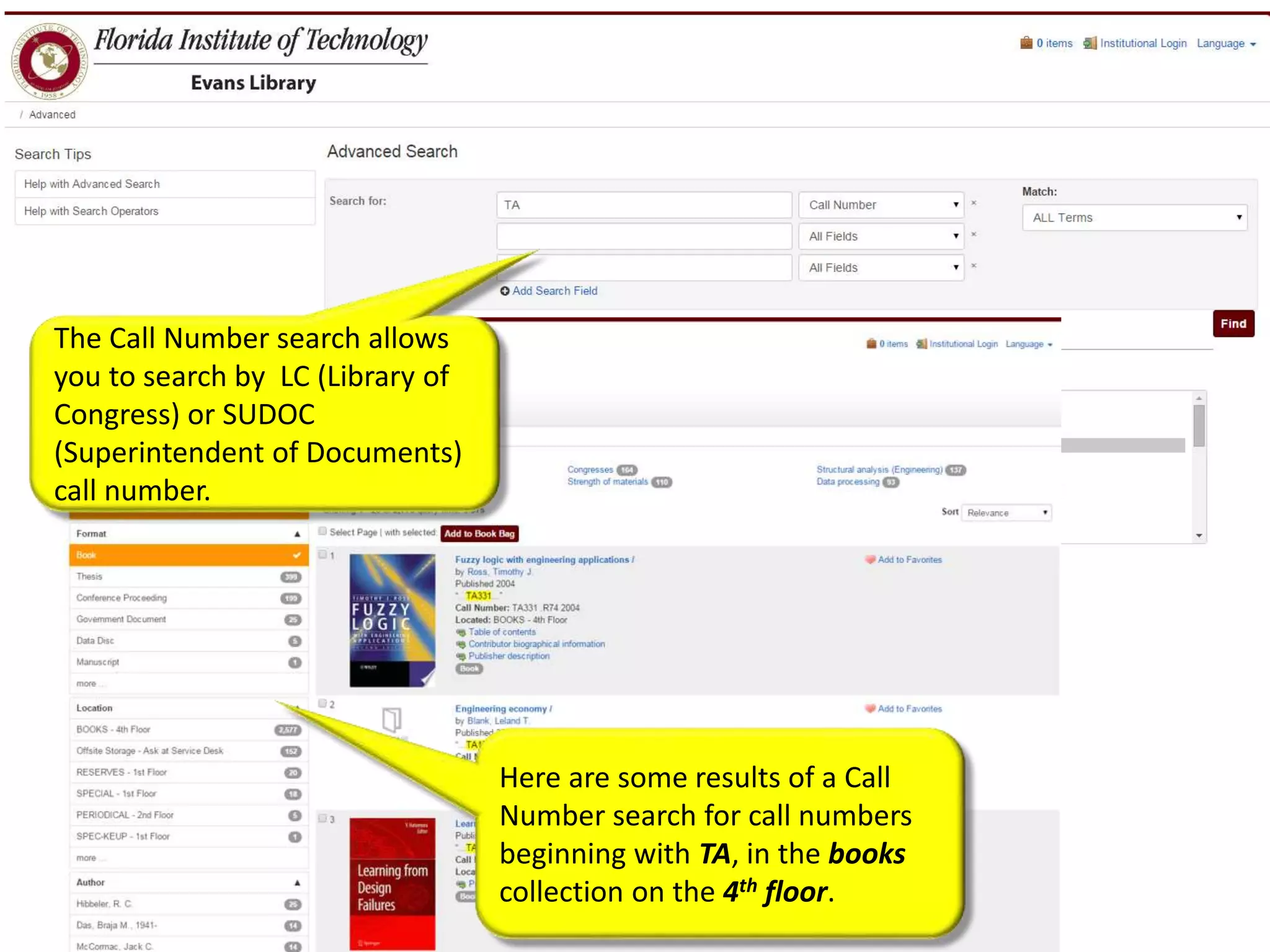Screen dimensions: 1270x952
Task: Collapse the Format facet section
Action: (297, 534)
